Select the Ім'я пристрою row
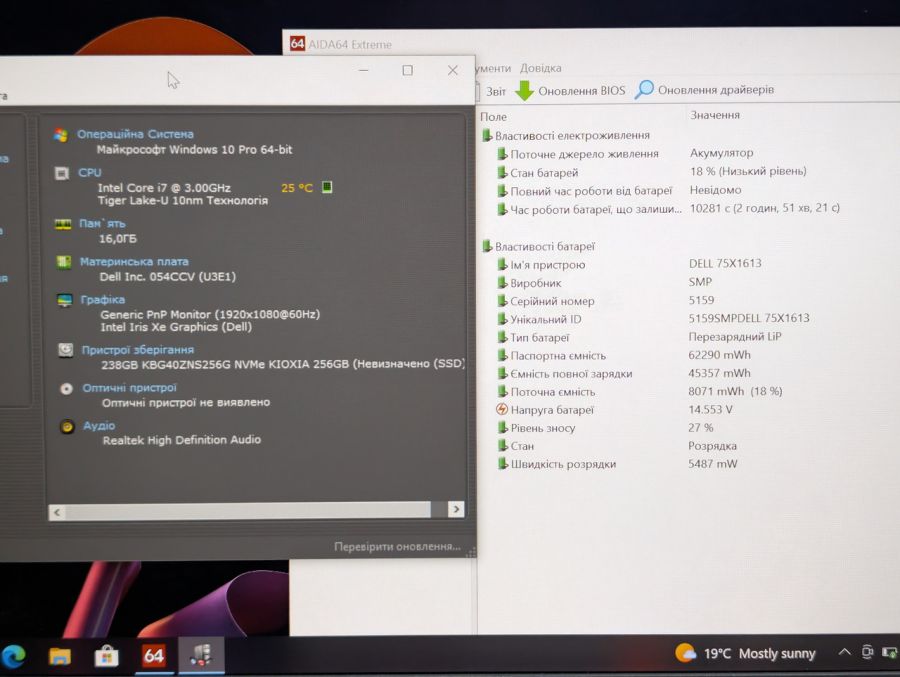The width and height of the screenshot is (900, 677). (689, 264)
